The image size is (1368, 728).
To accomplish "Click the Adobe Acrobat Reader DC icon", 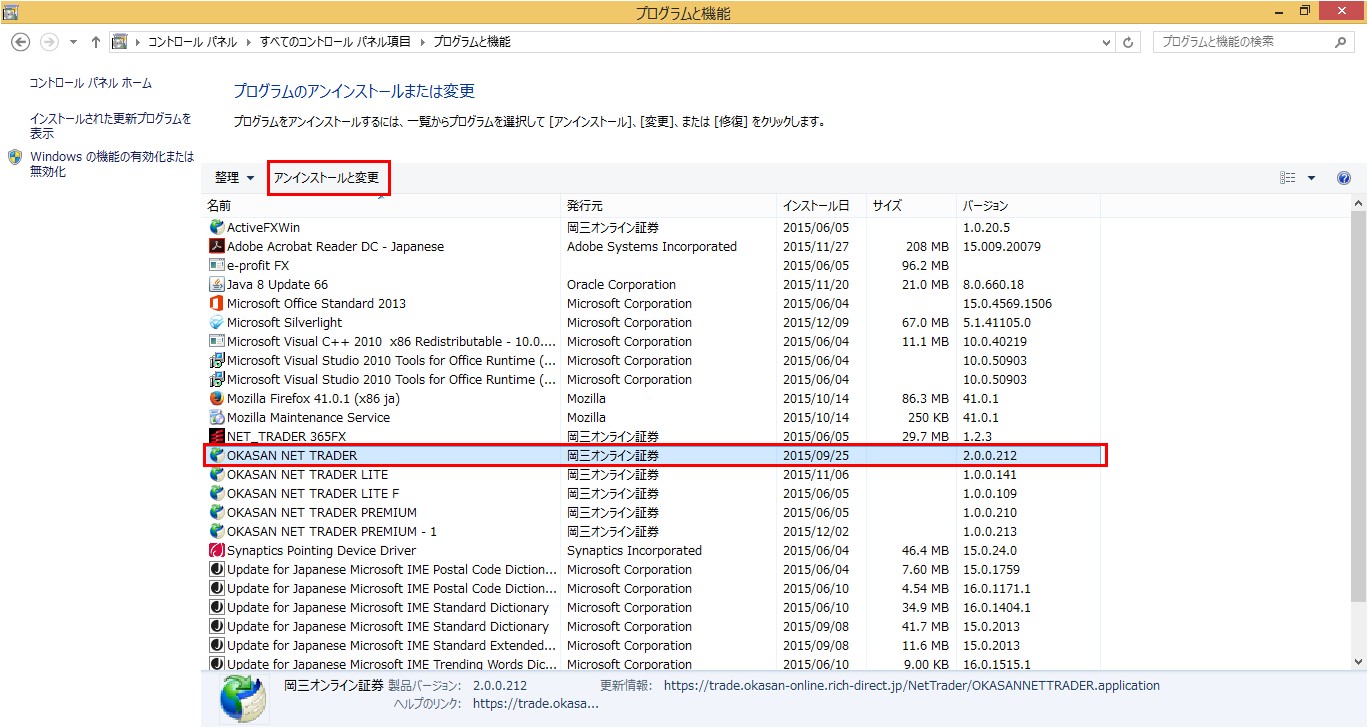I will tap(216, 247).
